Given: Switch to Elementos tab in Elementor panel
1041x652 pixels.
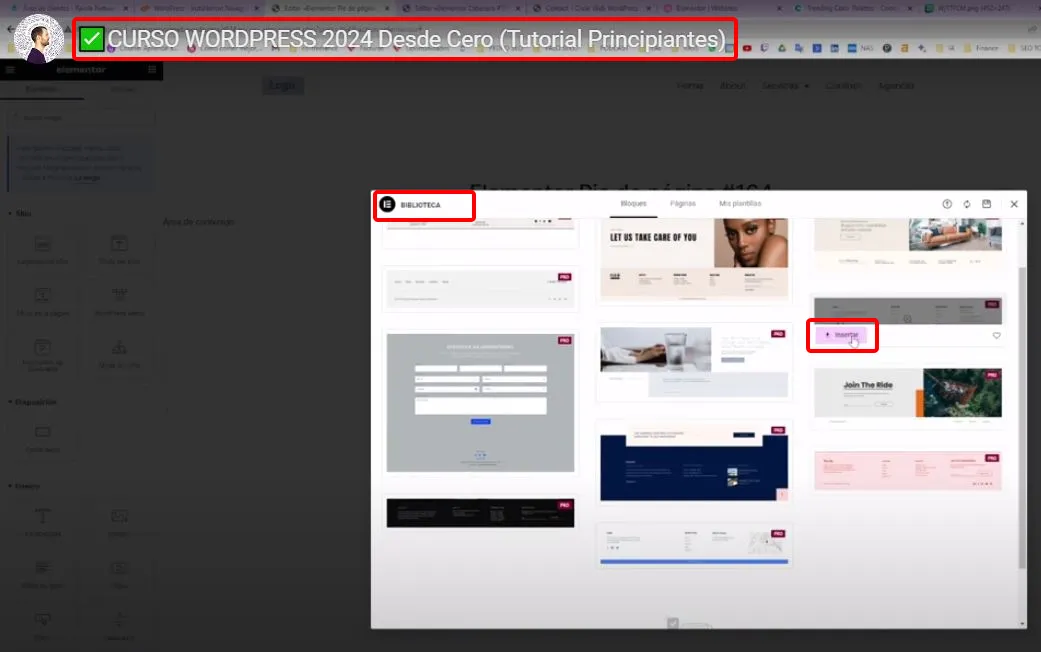Looking at the screenshot, I should click(x=41, y=89).
